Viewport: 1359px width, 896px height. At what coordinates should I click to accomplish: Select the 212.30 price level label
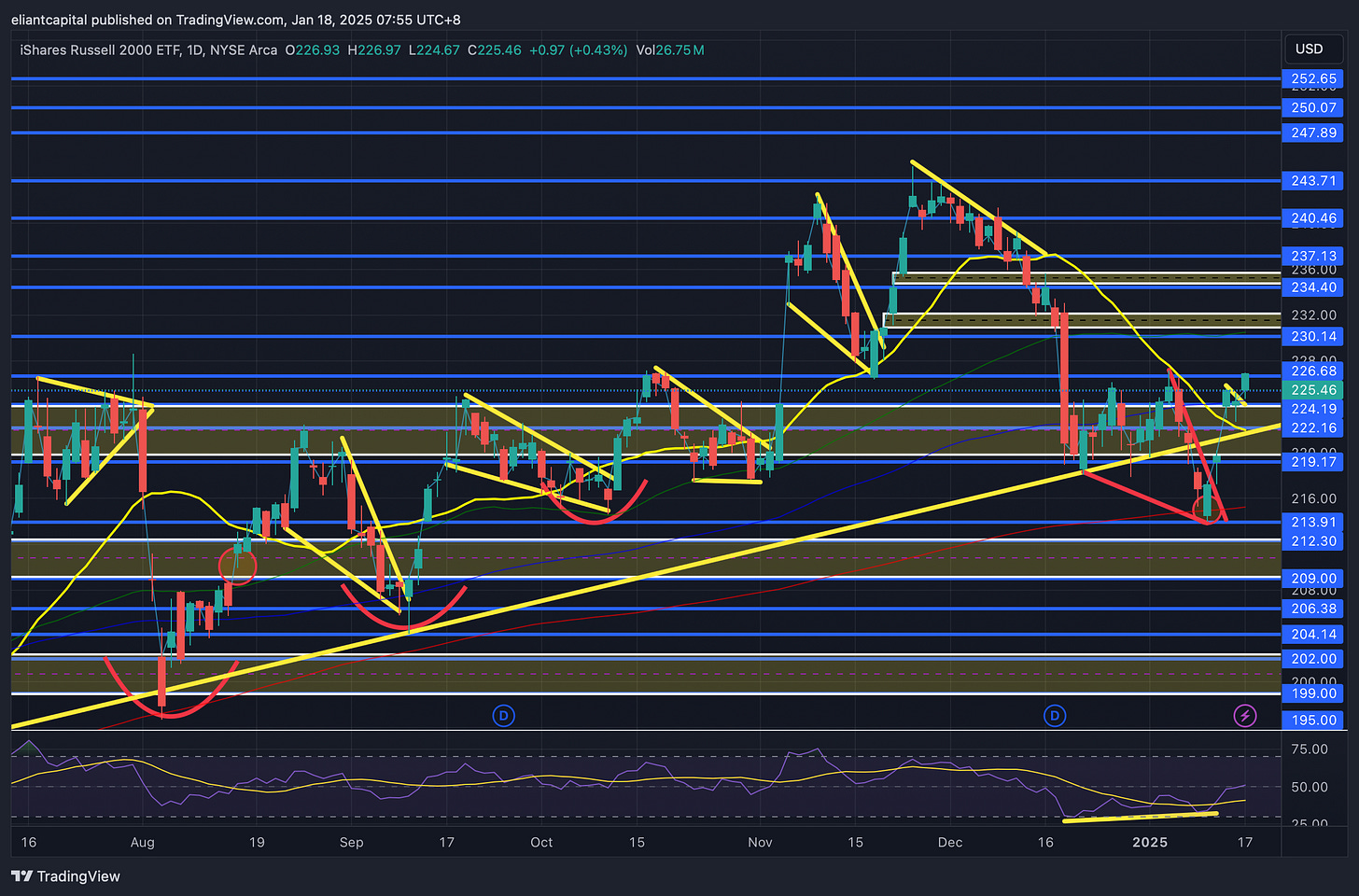point(1313,541)
